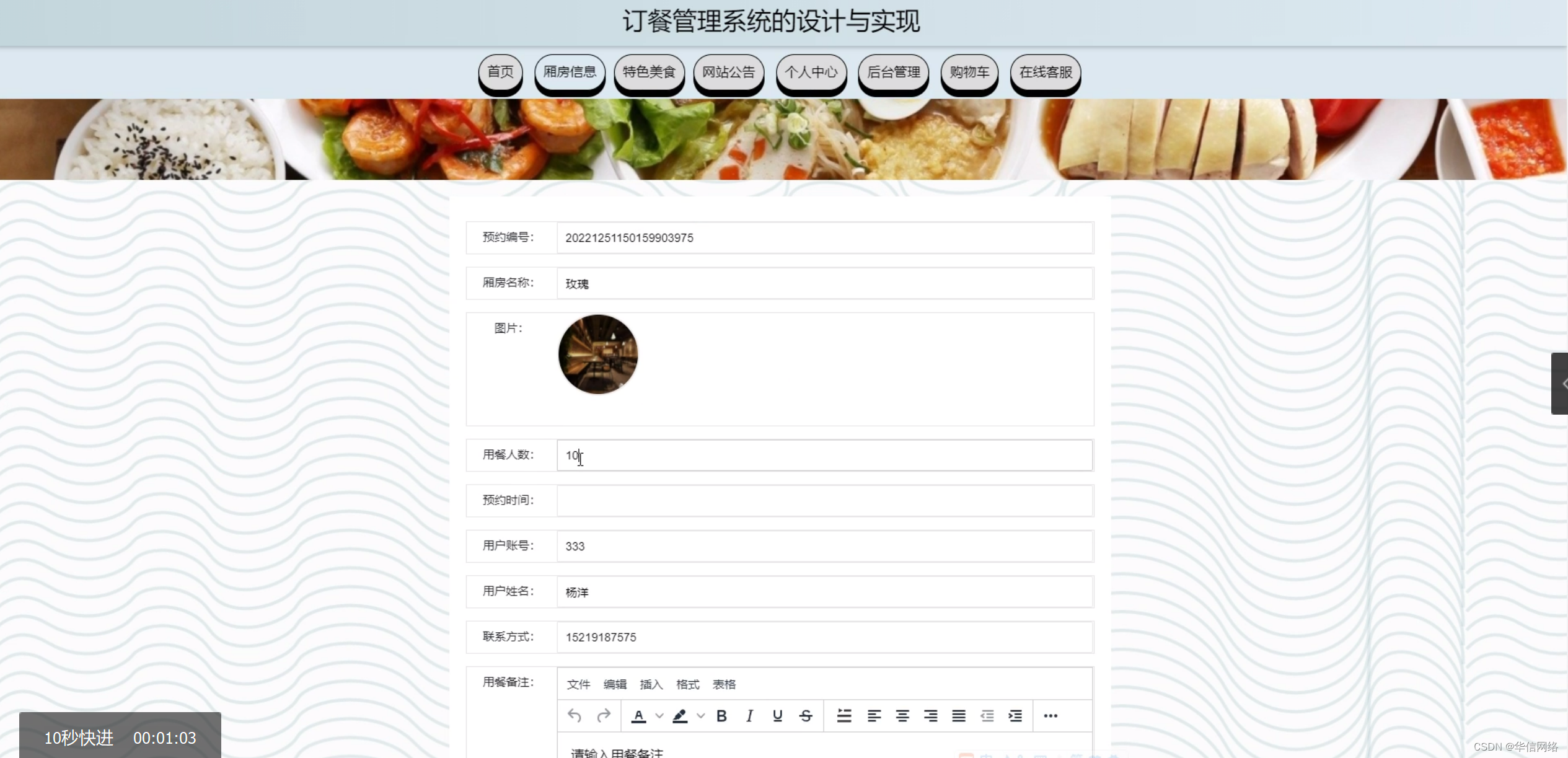
Task: Click the redo arrow in editor toolbar
Action: click(x=603, y=716)
